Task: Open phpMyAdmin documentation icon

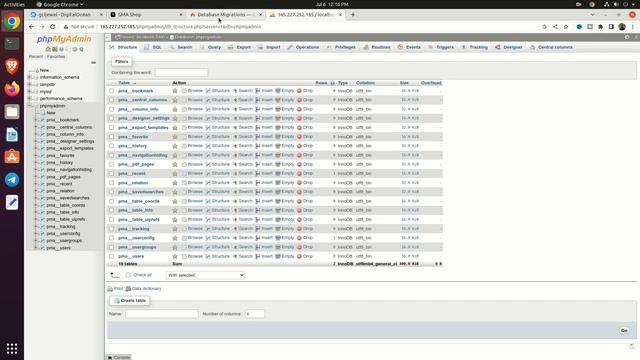Action: click(61, 49)
